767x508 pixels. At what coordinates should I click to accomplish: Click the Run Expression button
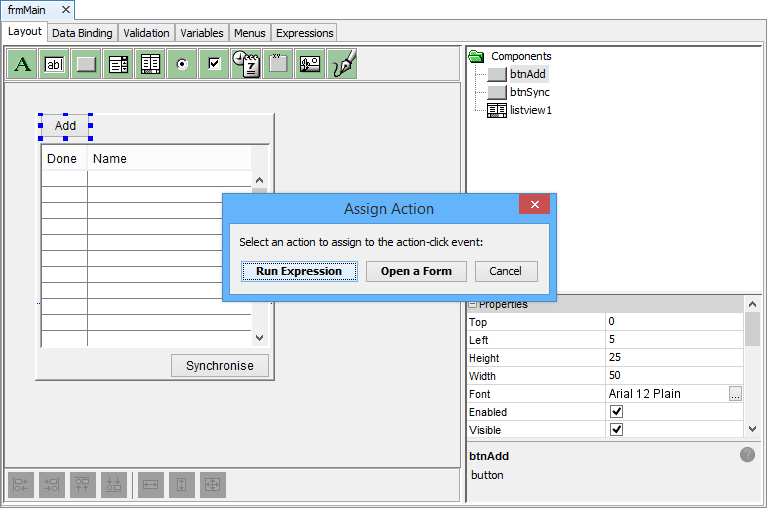point(299,271)
